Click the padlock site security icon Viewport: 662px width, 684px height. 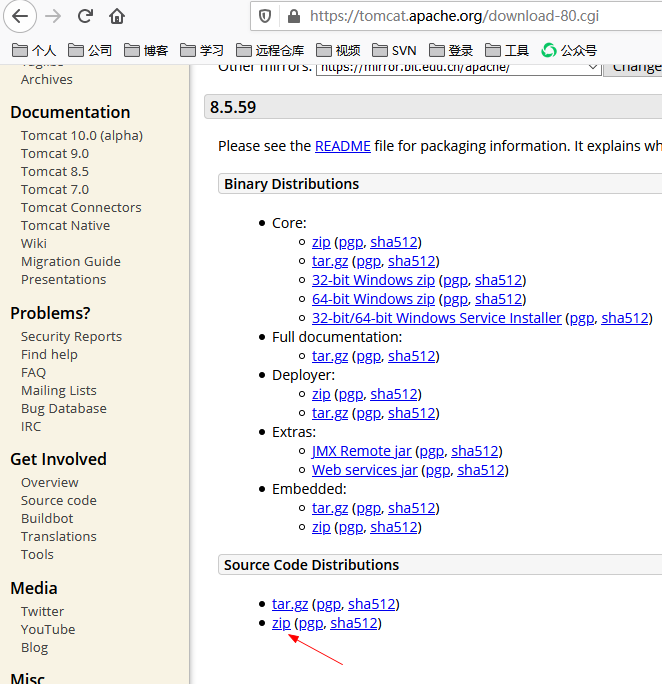point(293,16)
